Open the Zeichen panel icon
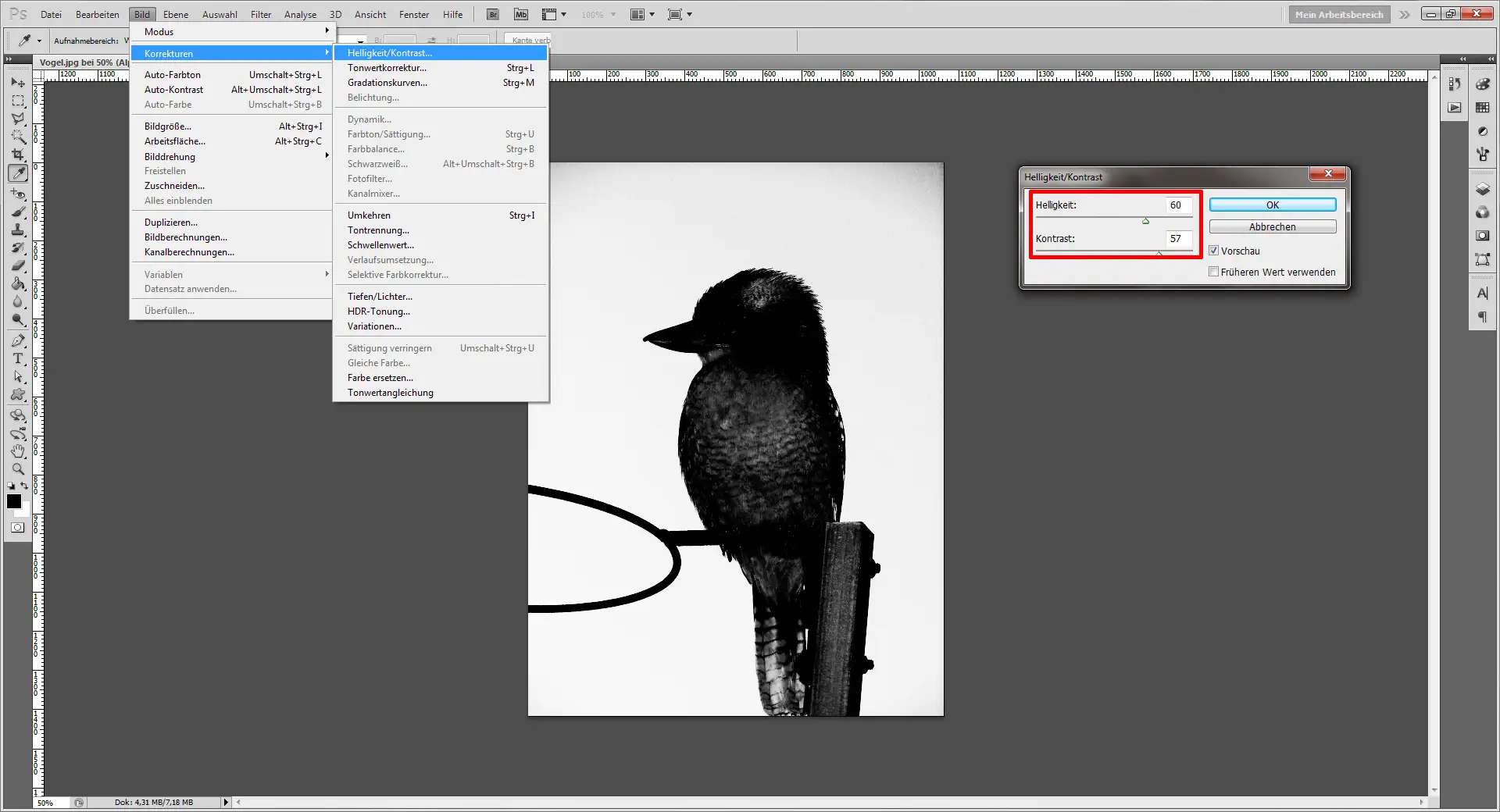This screenshot has height=812, width=1500. pos(1482,293)
